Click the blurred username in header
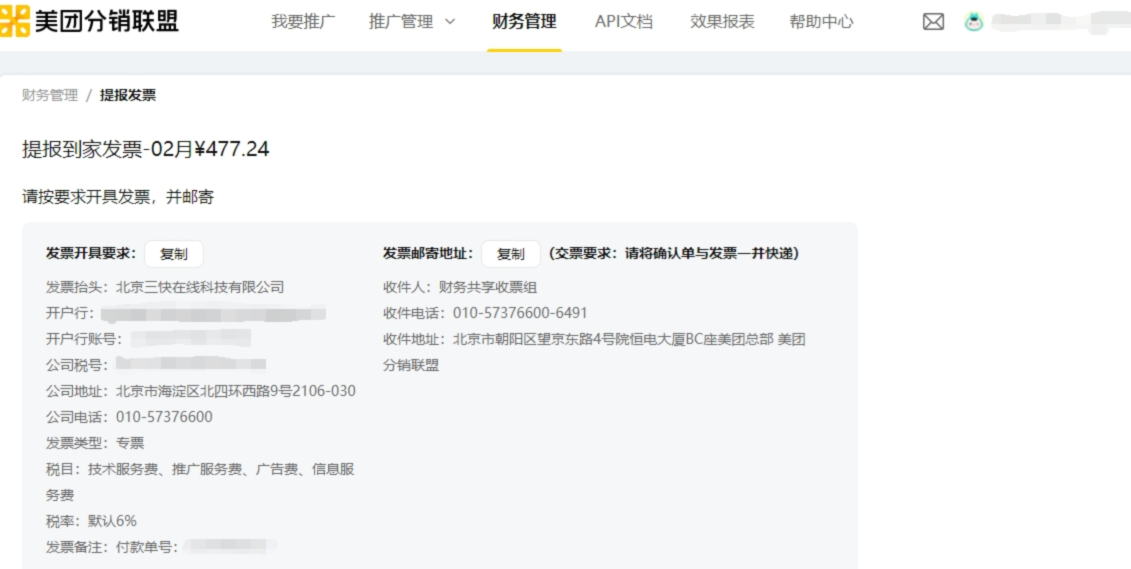The height and width of the screenshot is (569, 1131). pos(1060,22)
